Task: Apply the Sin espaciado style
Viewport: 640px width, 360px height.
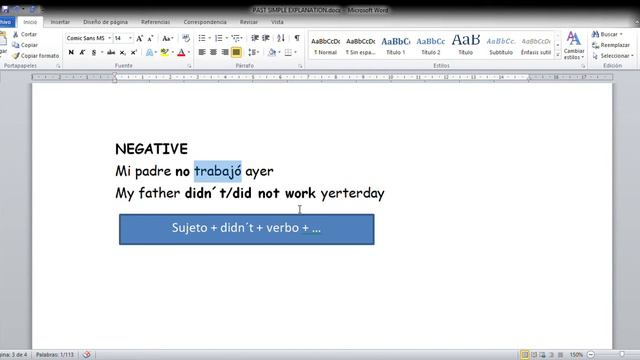Action: pos(360,46)
